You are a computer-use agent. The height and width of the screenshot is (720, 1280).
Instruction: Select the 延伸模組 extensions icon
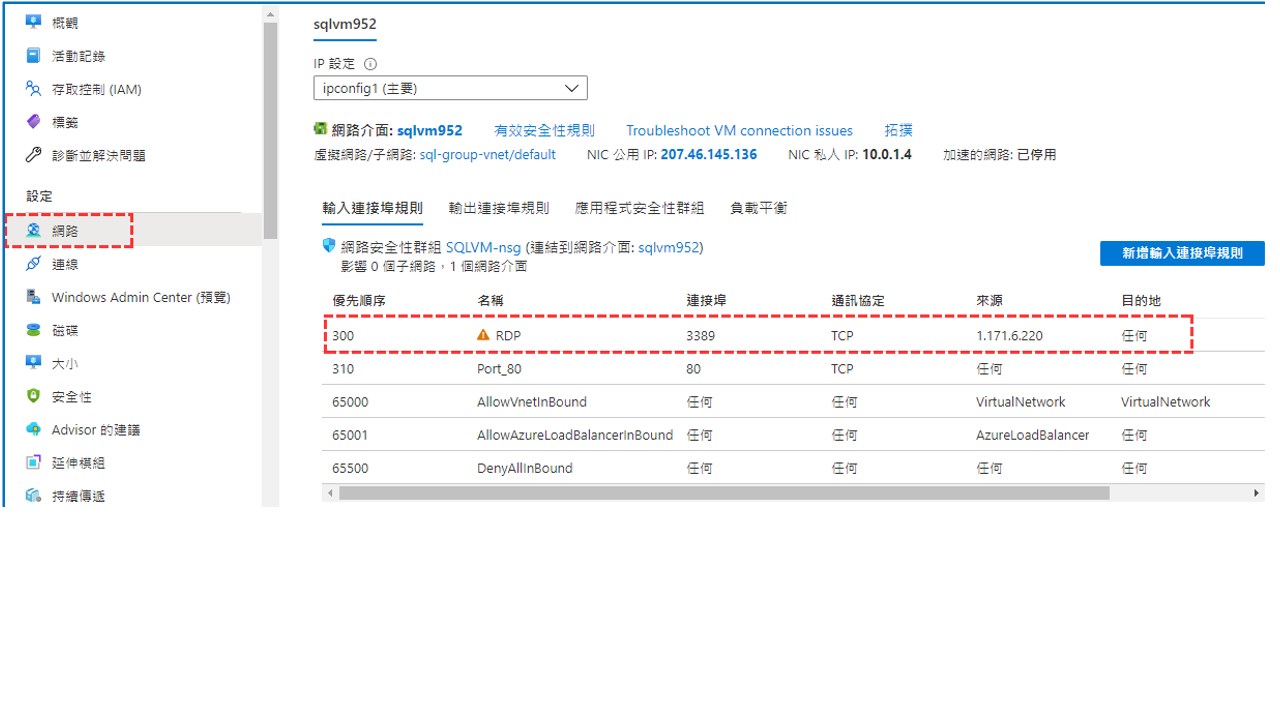(34, 463)
